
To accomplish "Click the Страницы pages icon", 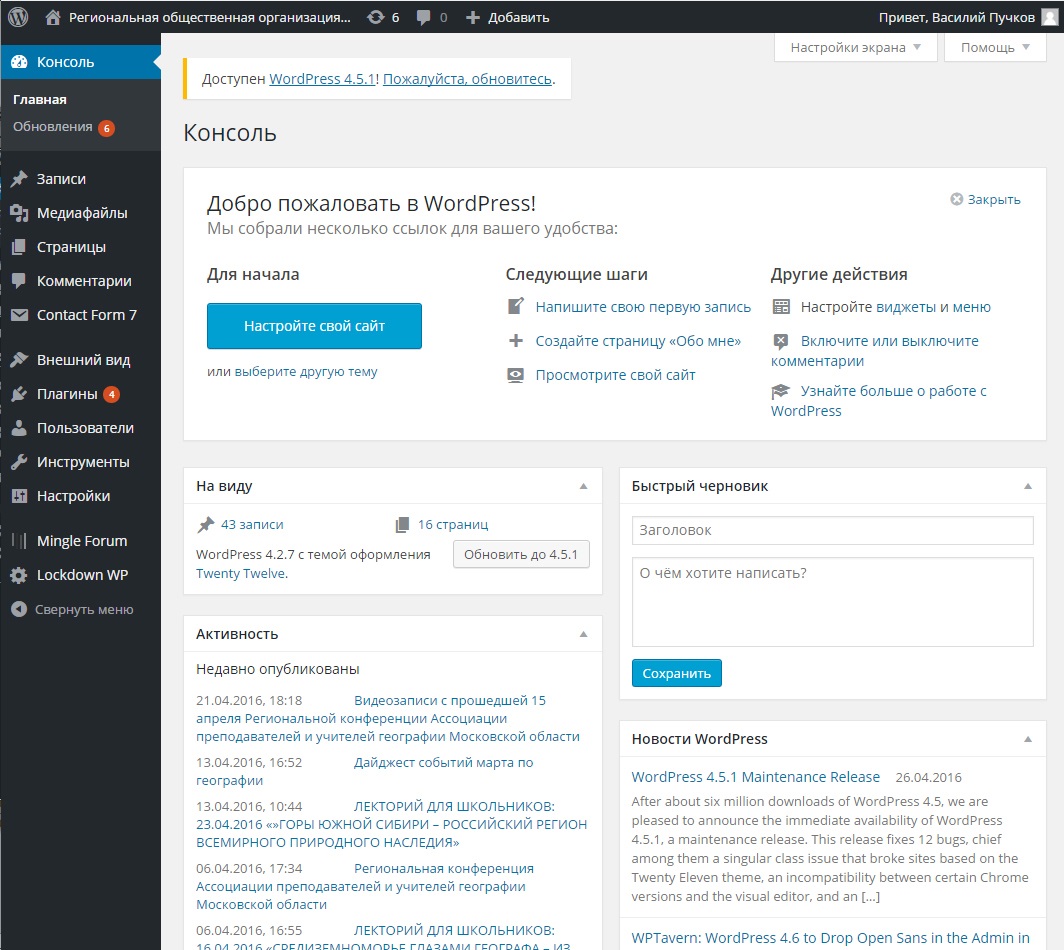I will [x=19, y=247].
